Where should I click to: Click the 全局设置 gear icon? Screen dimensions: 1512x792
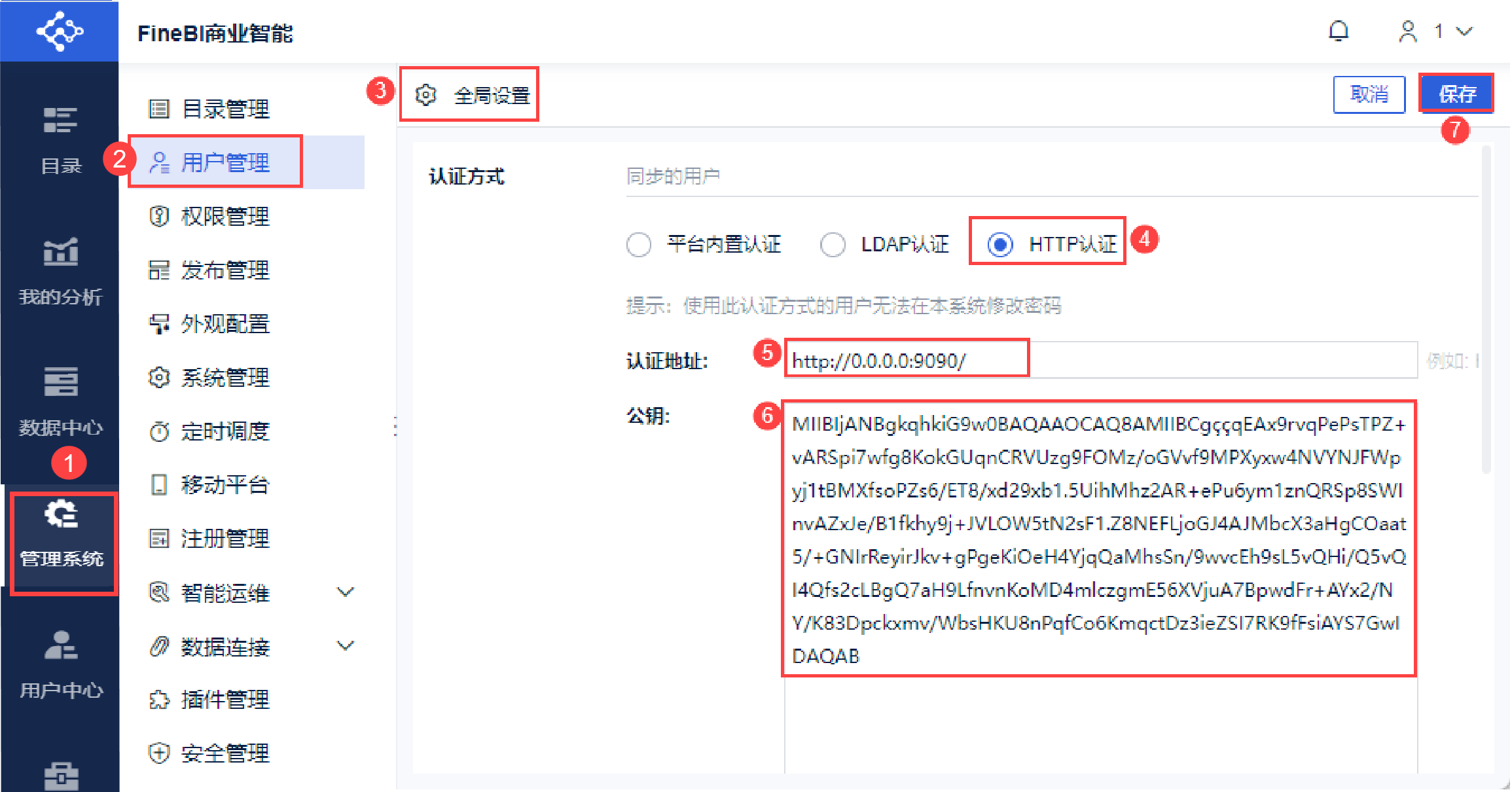425,96
